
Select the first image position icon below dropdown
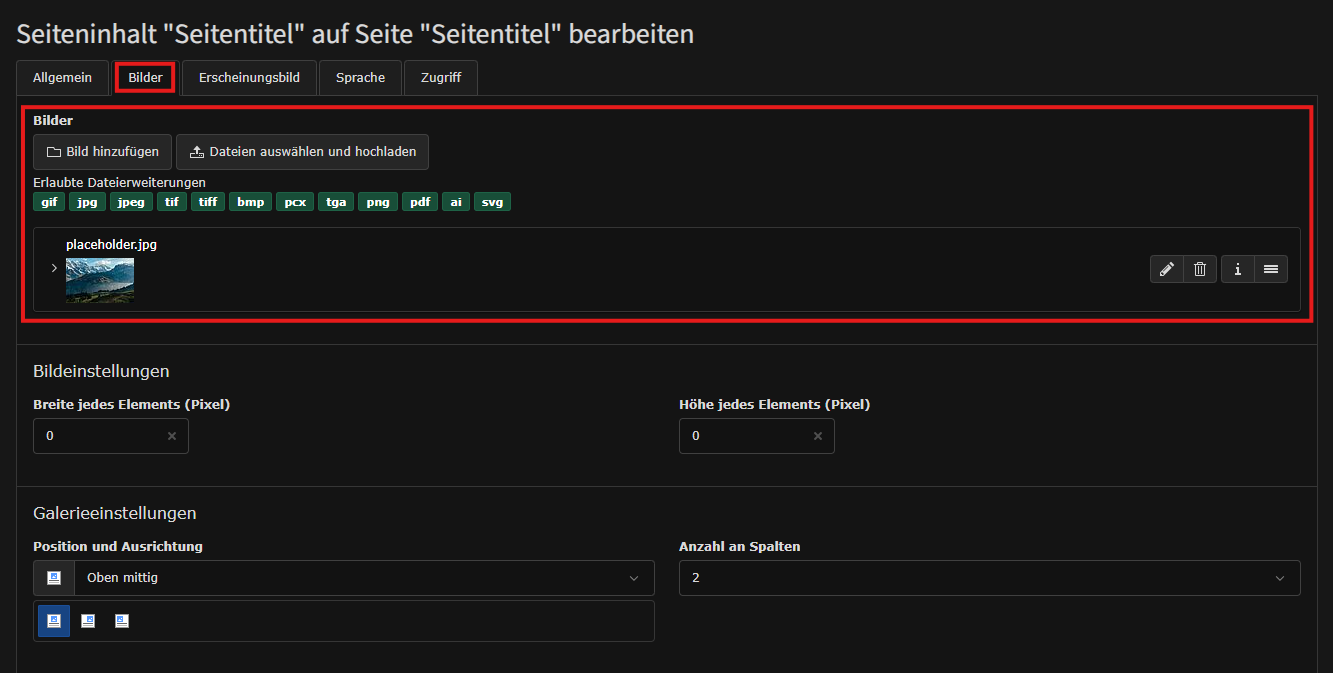pos(54,621)
